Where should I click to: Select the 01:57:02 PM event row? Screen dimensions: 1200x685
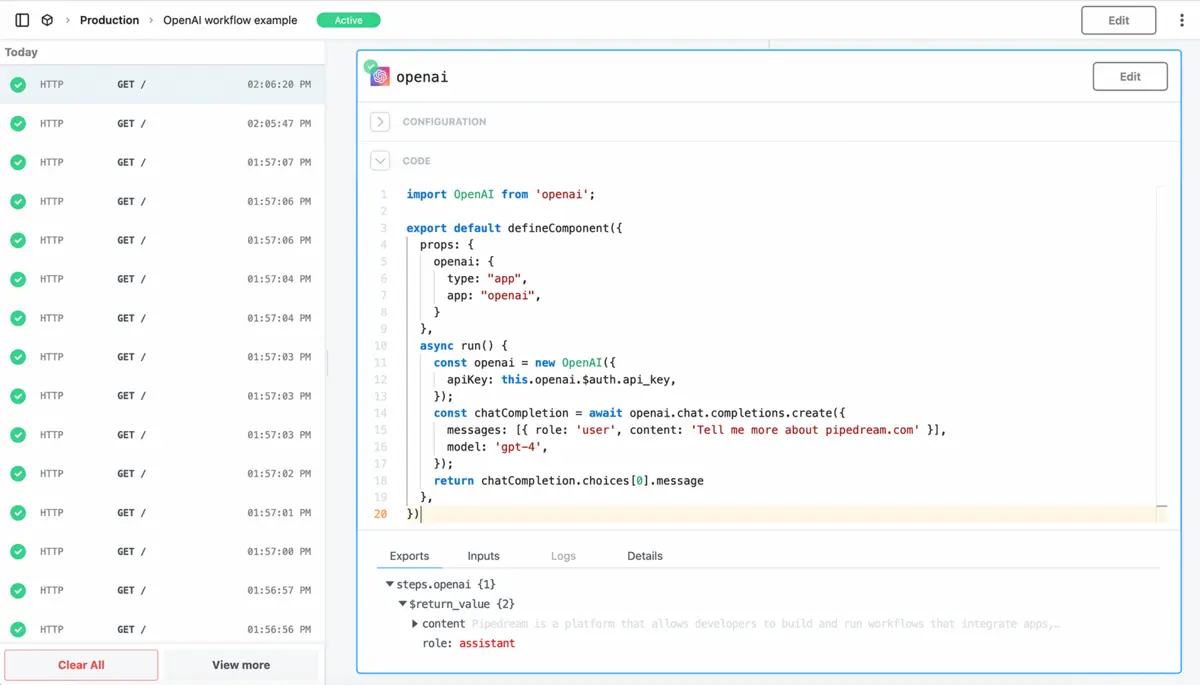[162, 474]
